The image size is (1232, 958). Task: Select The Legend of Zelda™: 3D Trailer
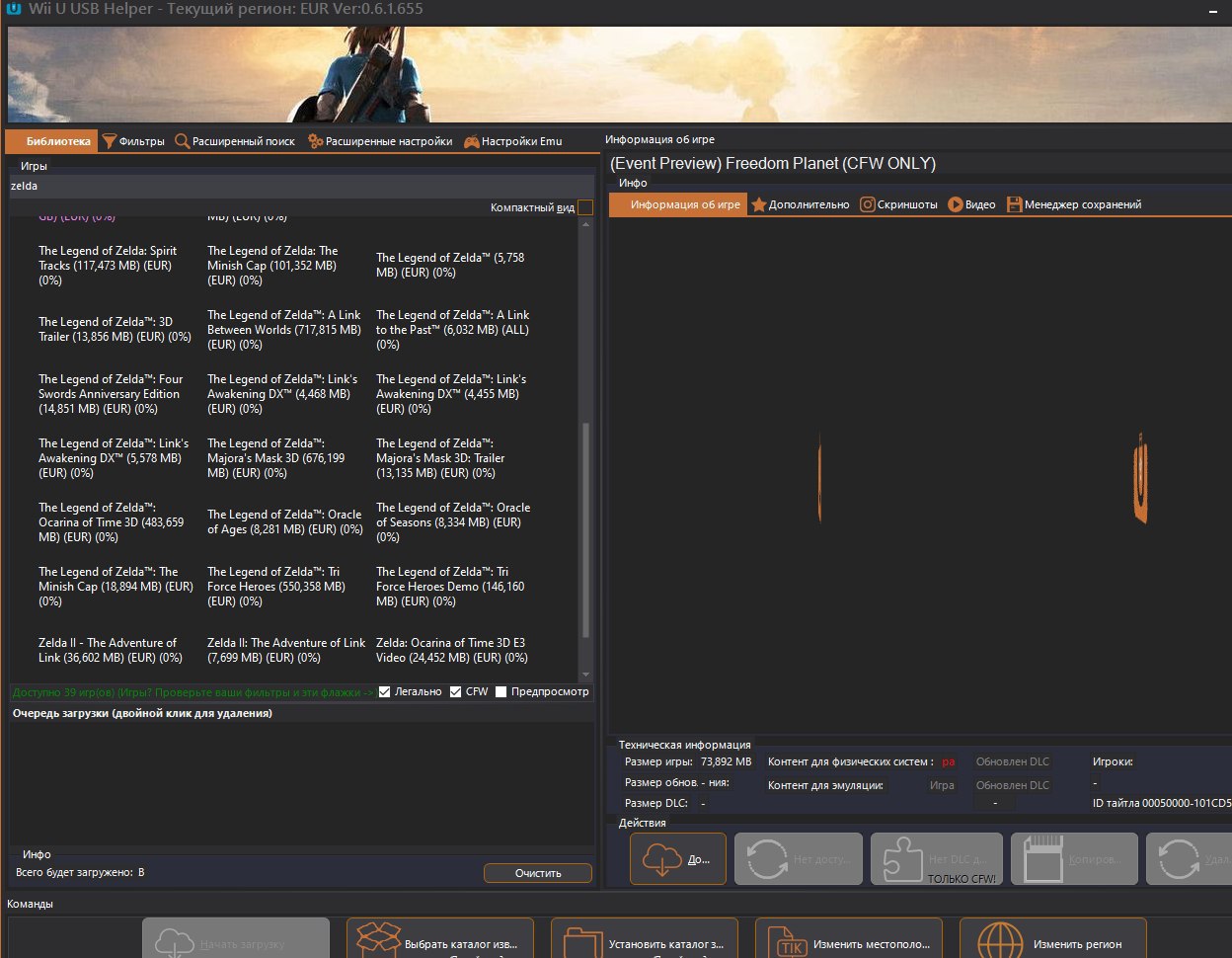pos(115,329)
